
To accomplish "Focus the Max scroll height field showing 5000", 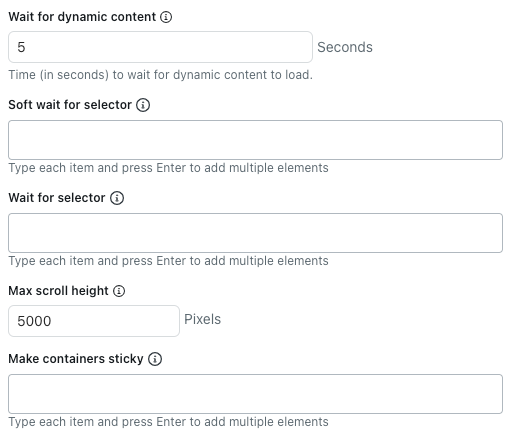I will [94, 321].
